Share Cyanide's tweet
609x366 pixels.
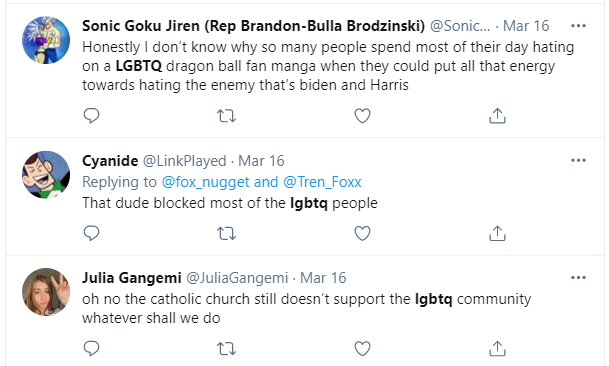point(497,234)
